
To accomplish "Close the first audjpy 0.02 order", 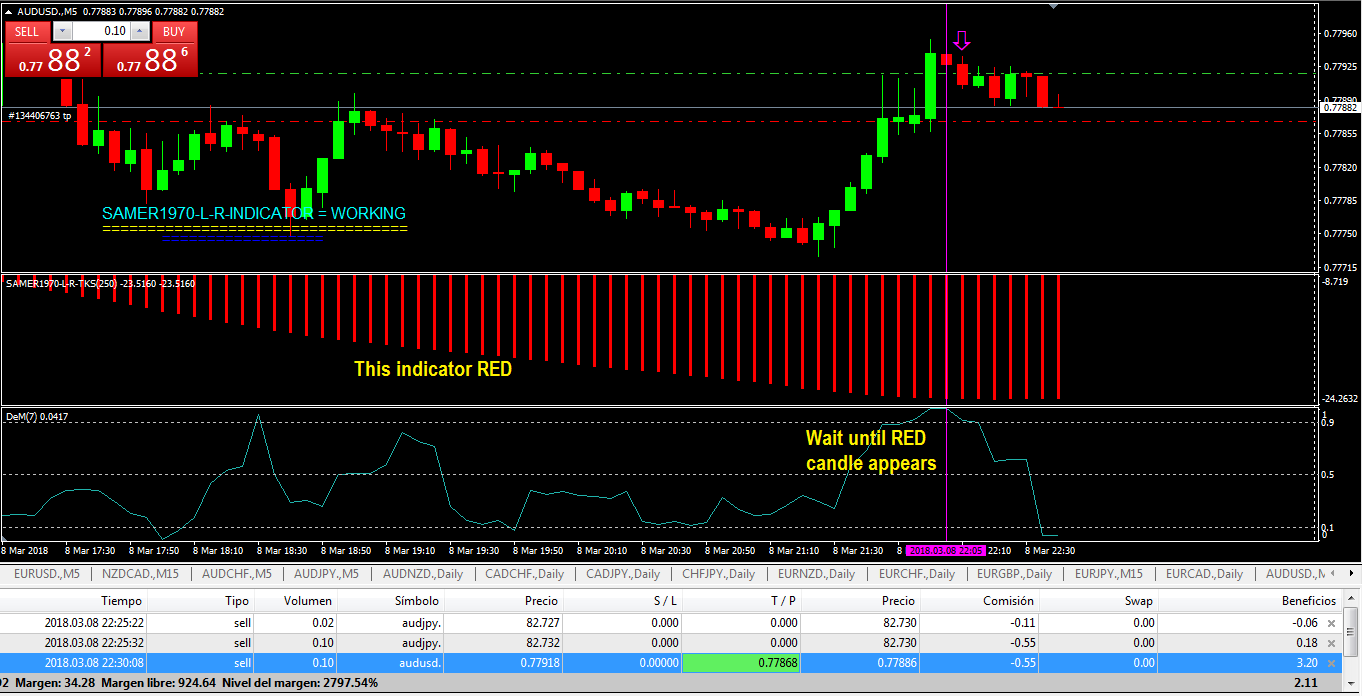I will tap(1330, 623).
